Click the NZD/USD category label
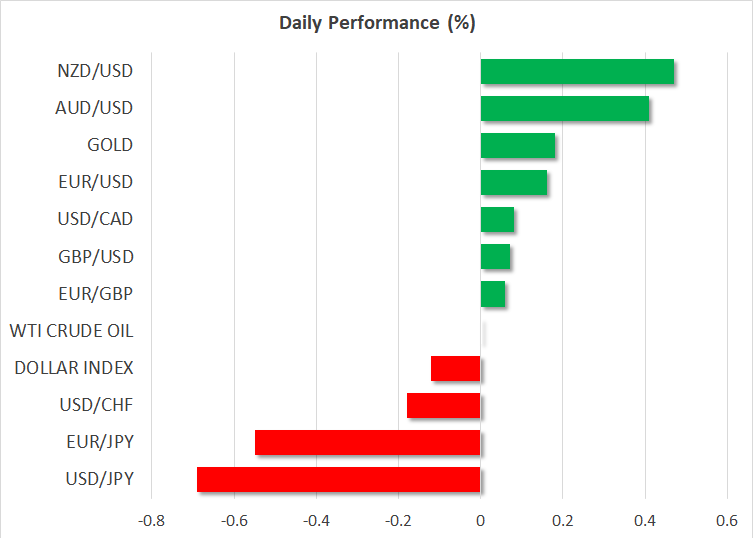Image resolution: width=754 pixels, height=538 pixels. tap(96, 71)
